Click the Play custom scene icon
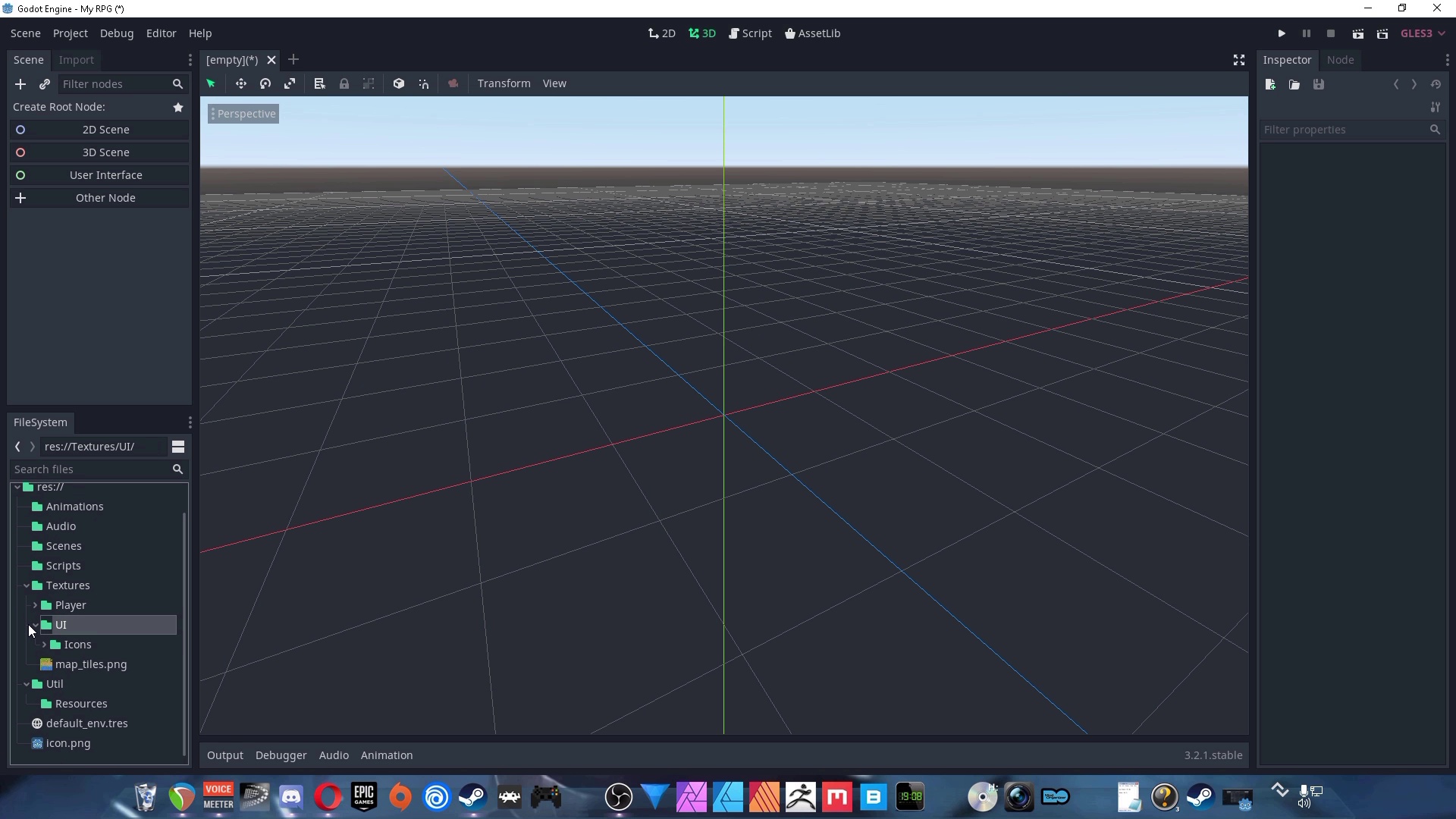 (x=1382, y=33)
